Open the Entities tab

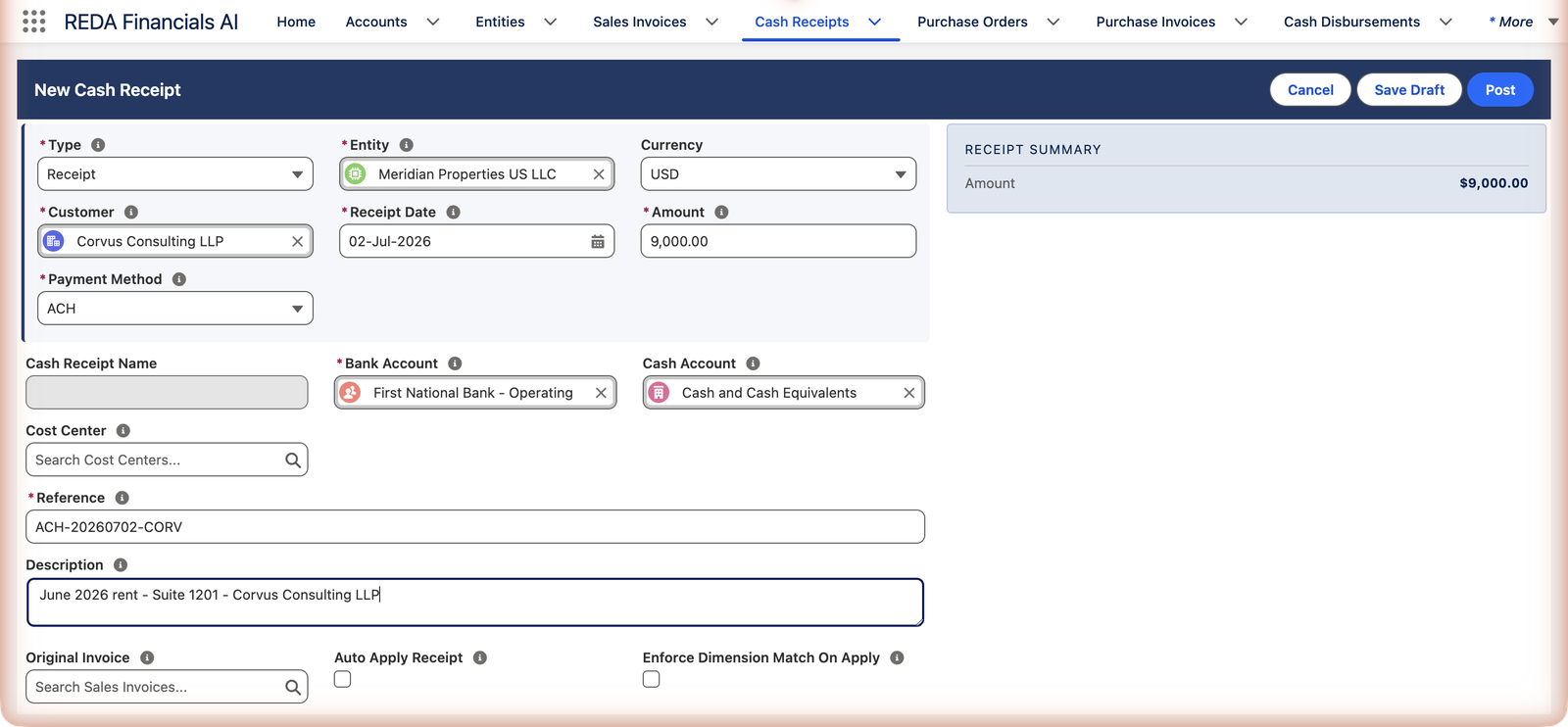coord(500,22)
